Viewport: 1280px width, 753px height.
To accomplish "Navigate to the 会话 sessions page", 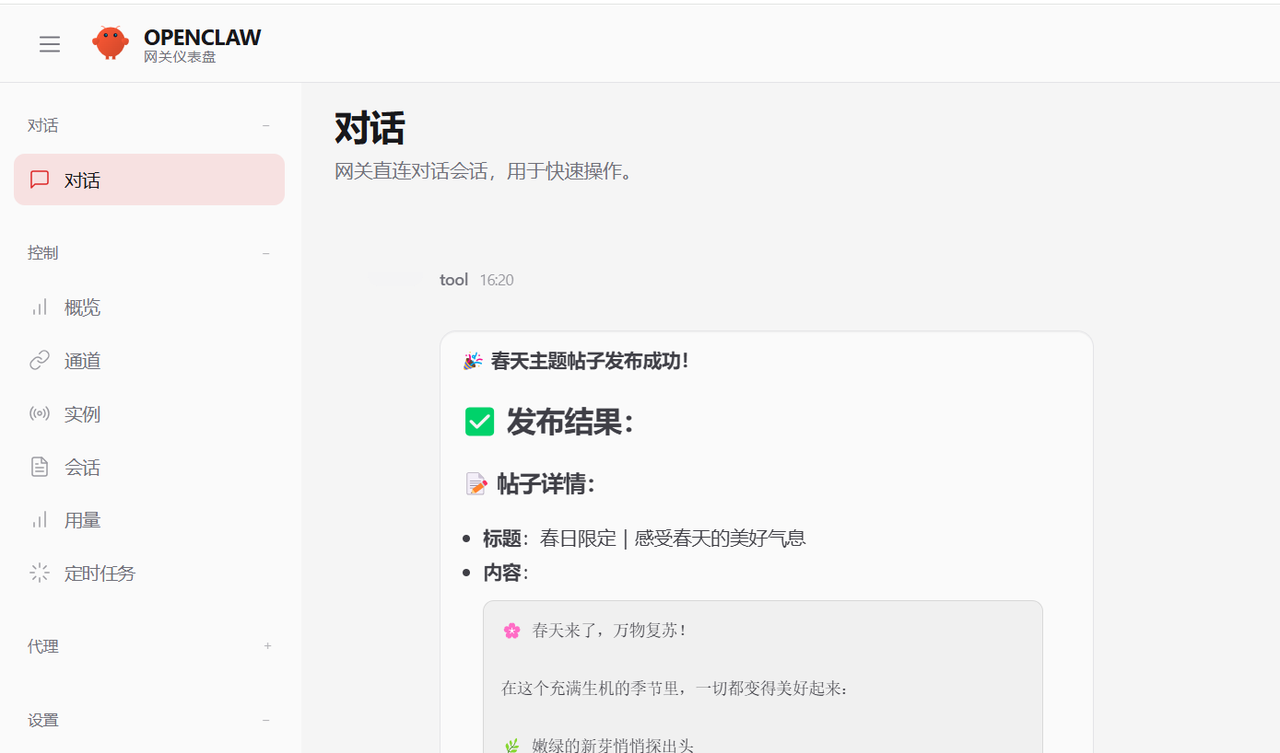I will (x=149, y=466).
